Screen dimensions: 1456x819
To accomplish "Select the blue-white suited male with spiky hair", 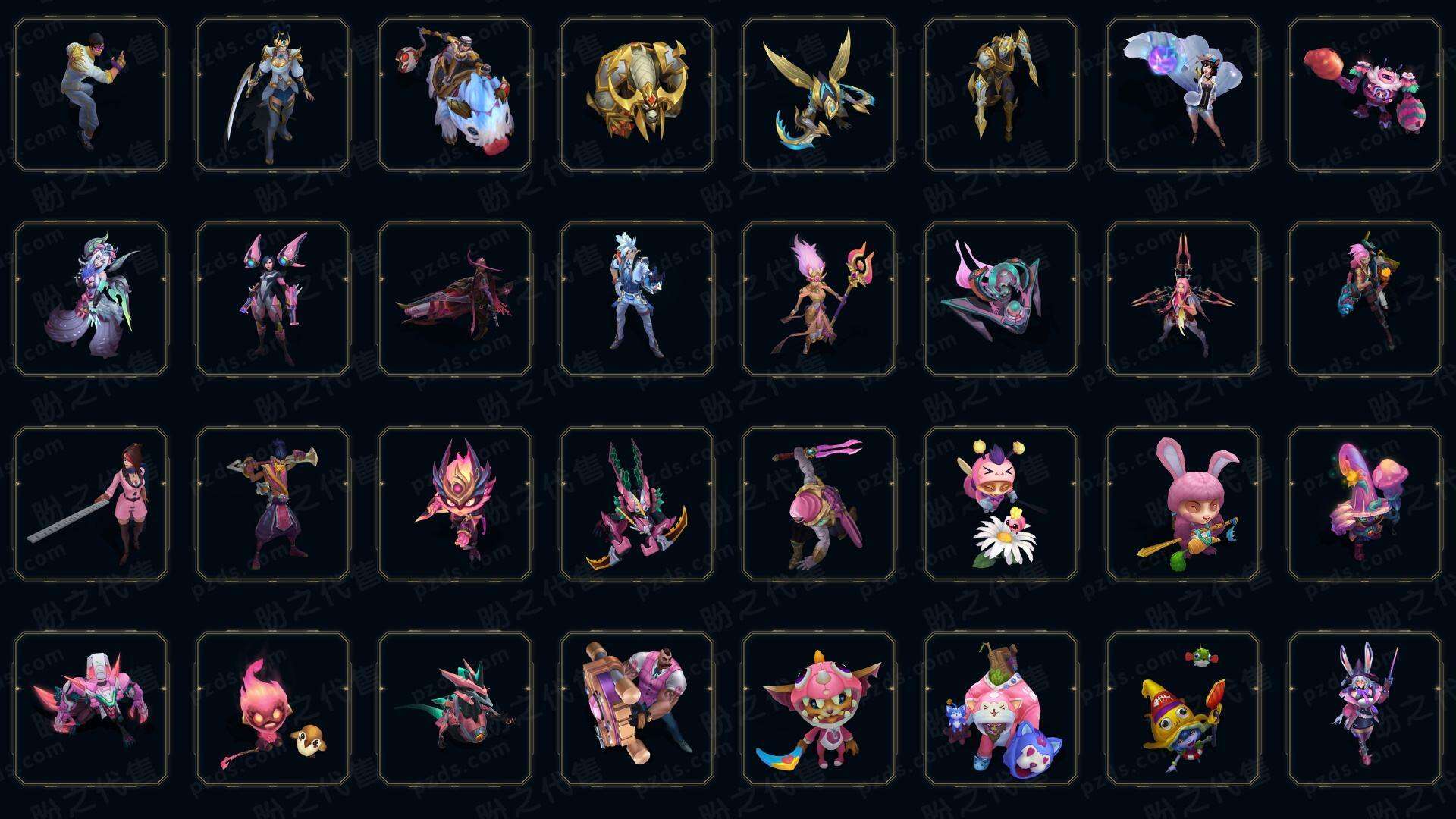I will pyautogui.click(x=637, y=300).
